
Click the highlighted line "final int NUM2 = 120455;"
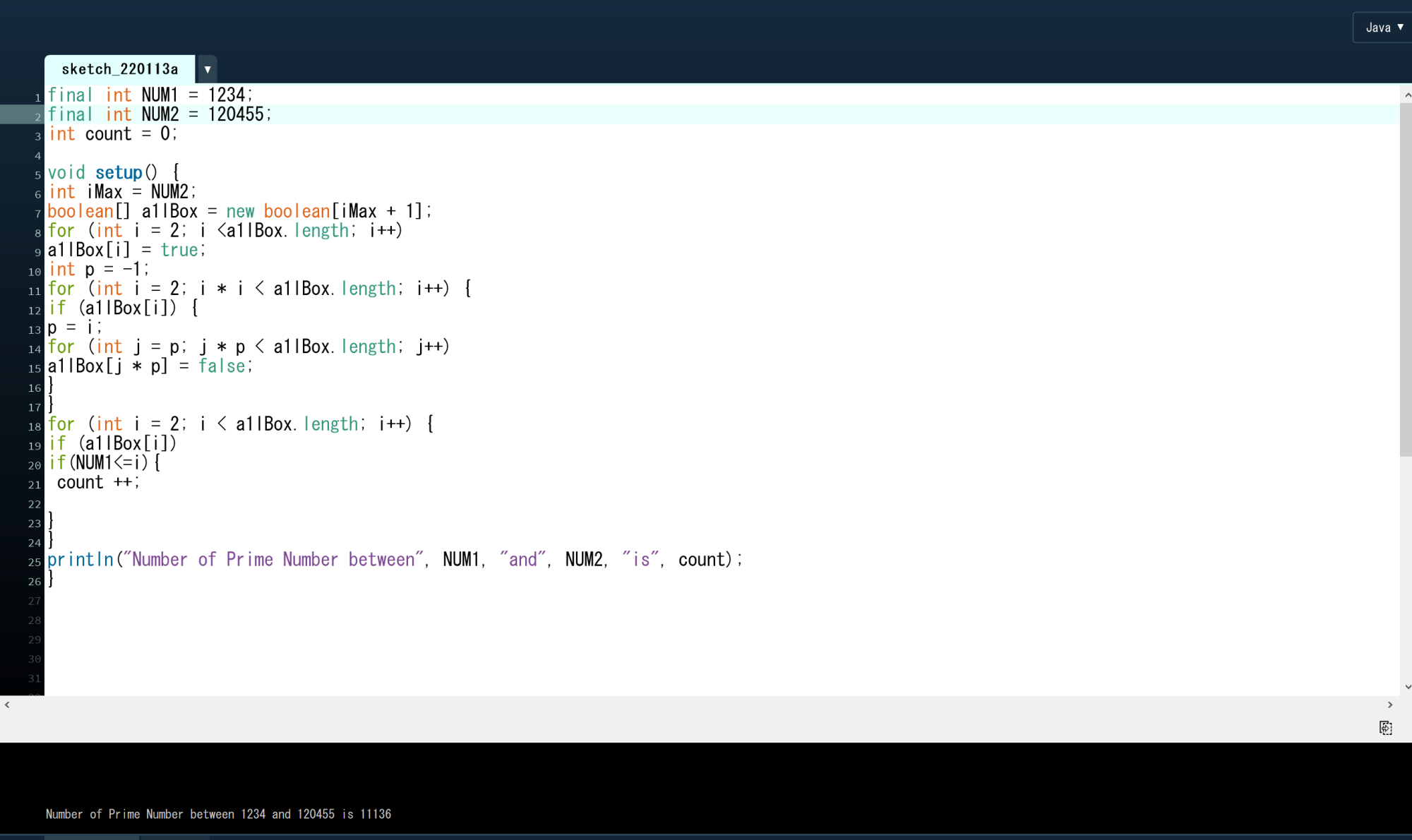coord(160,114)
